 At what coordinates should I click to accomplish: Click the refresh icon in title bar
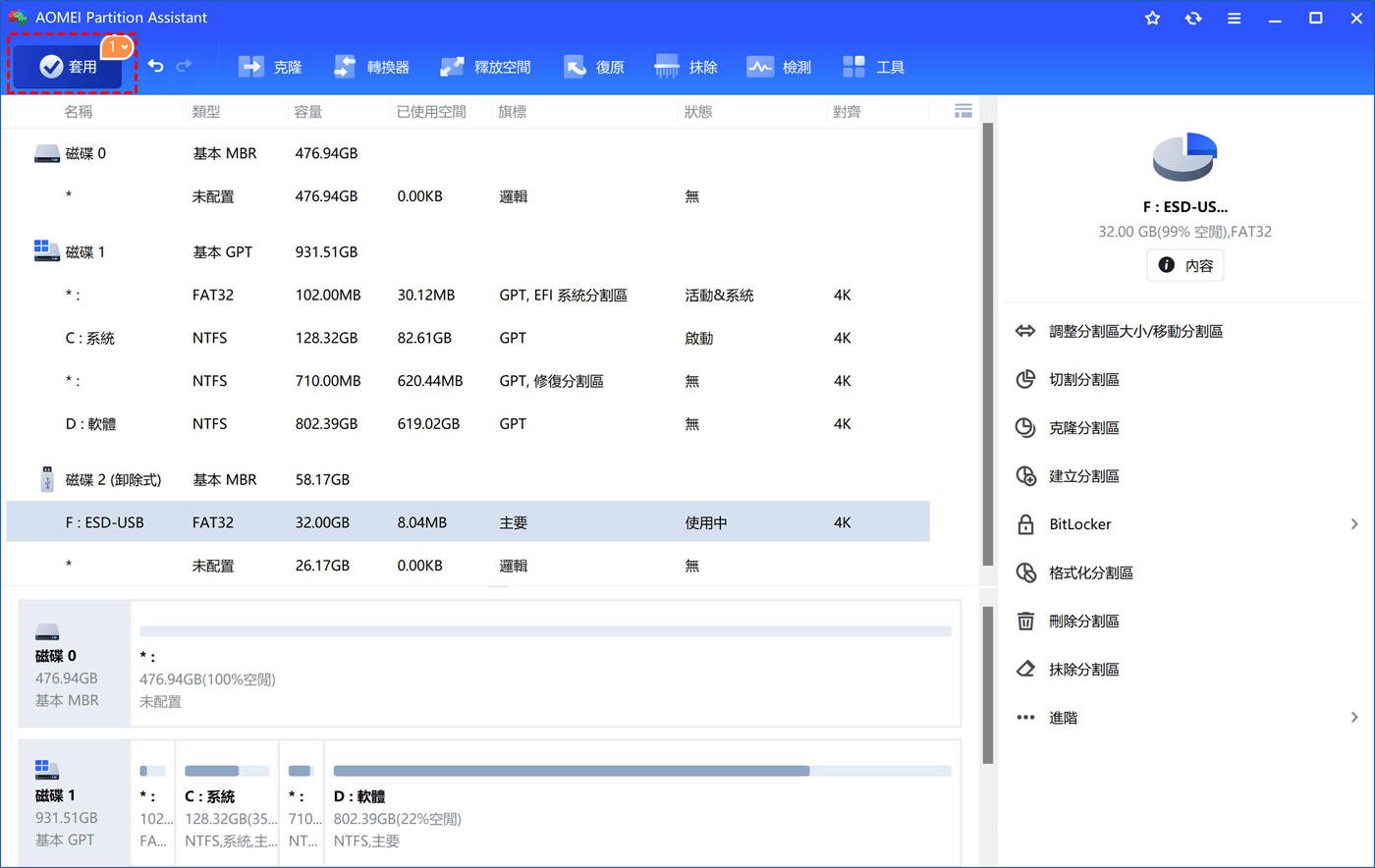pos(1193,18)
